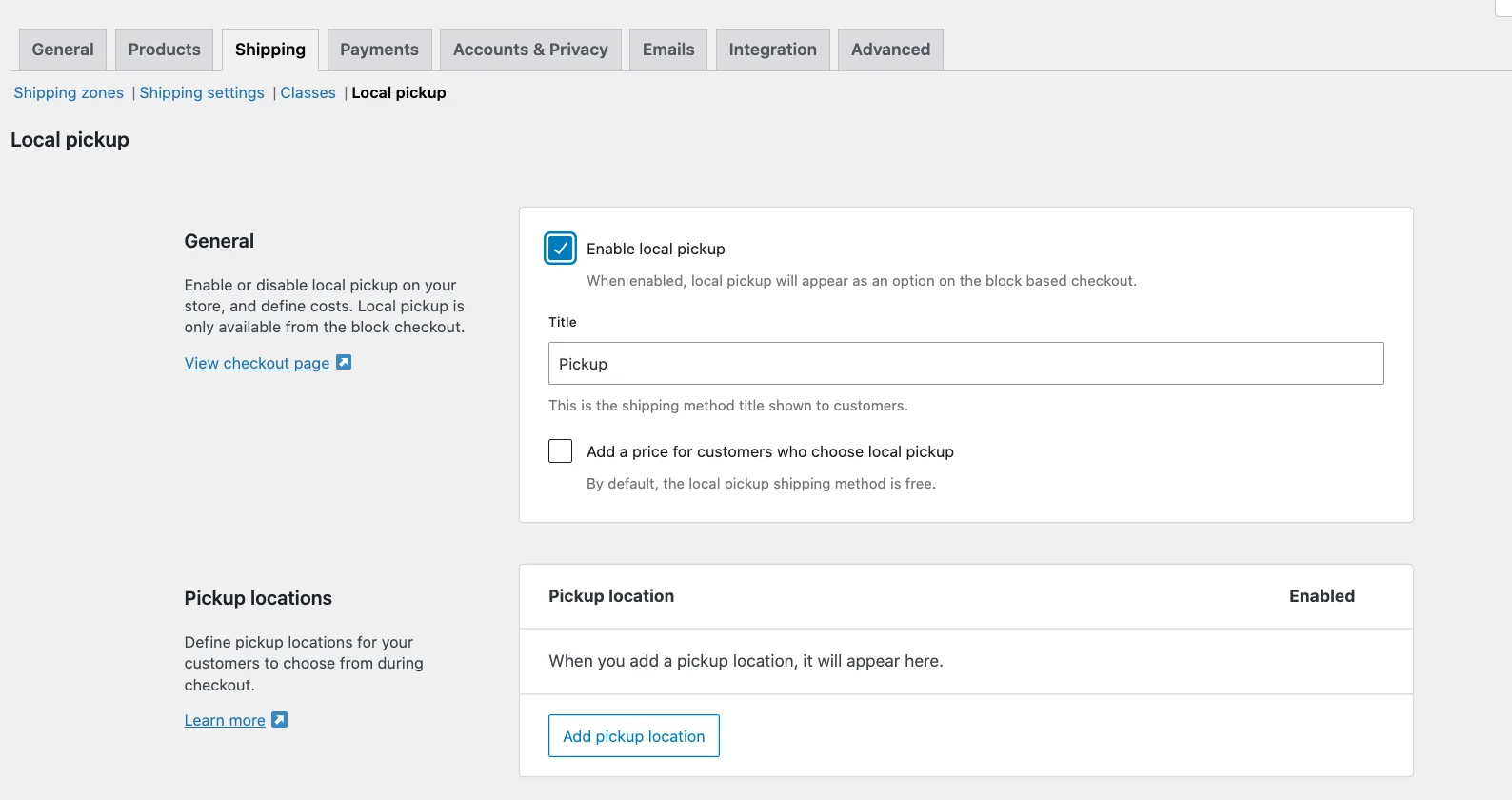Switch to the Products tab

coord(165,50)
